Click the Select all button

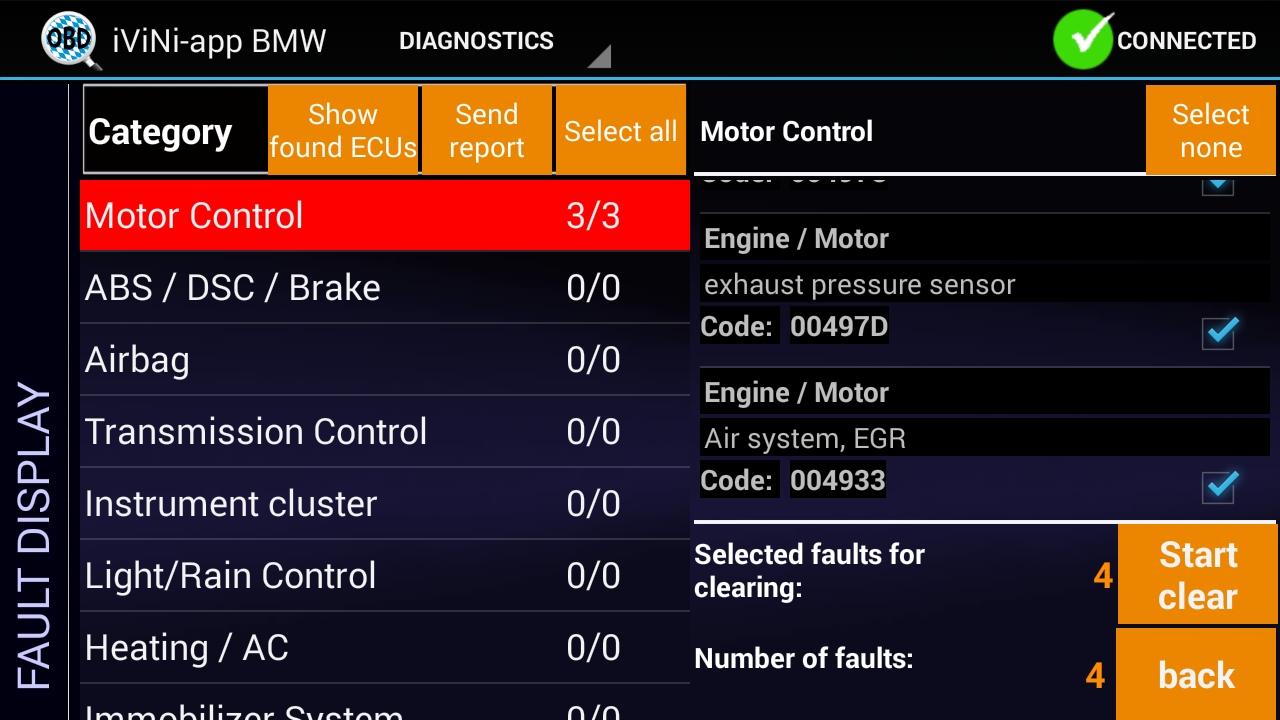(x=620, y=131)
